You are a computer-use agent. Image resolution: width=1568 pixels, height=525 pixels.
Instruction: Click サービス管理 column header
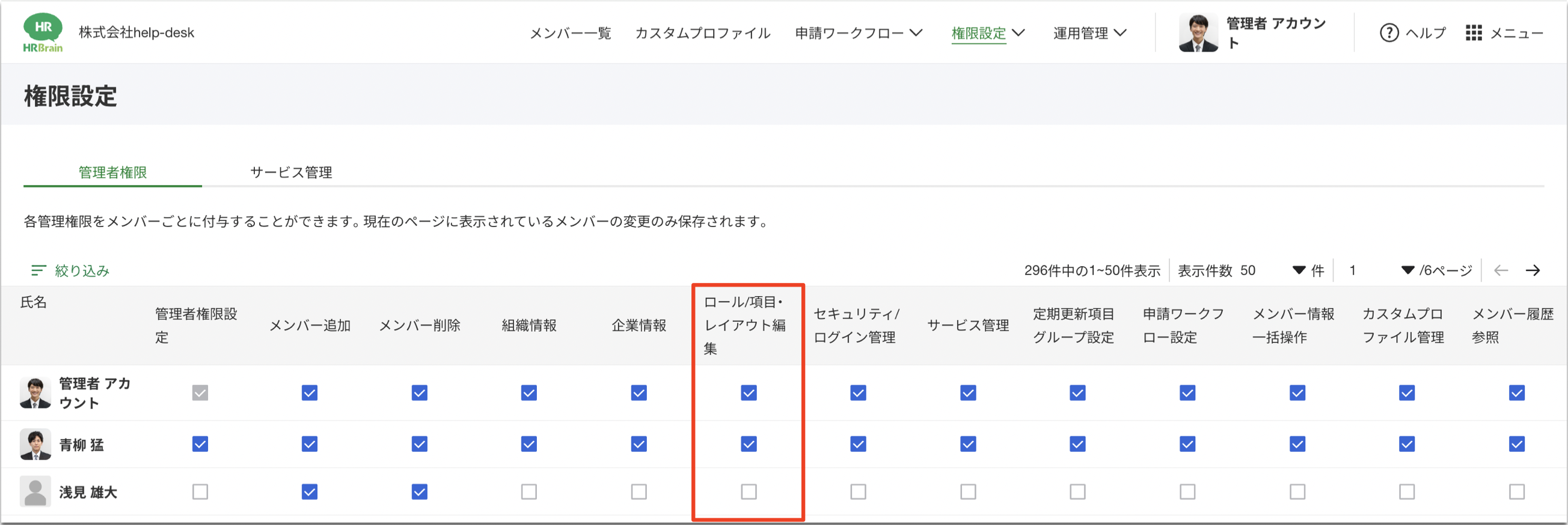coord(968,326)
